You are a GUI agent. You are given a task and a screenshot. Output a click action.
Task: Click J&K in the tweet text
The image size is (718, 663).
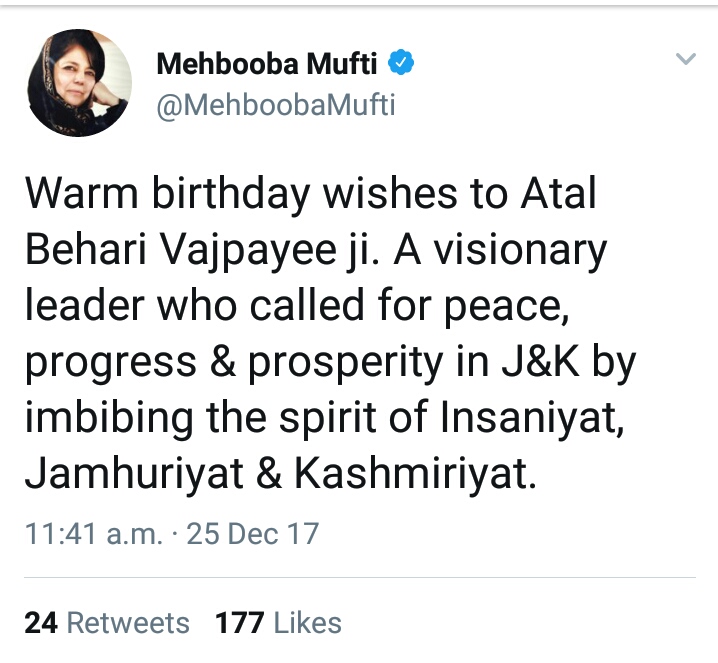540,361
